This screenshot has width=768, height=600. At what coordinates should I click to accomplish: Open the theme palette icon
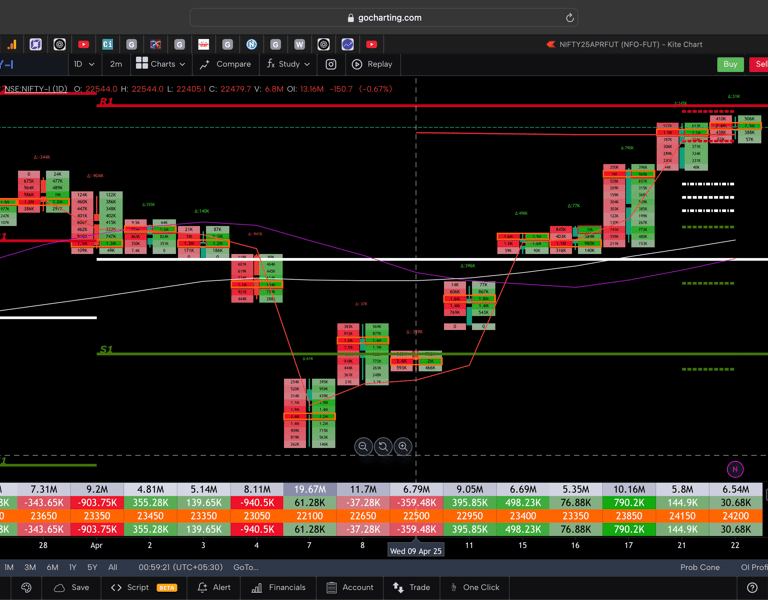coord(26,587)
